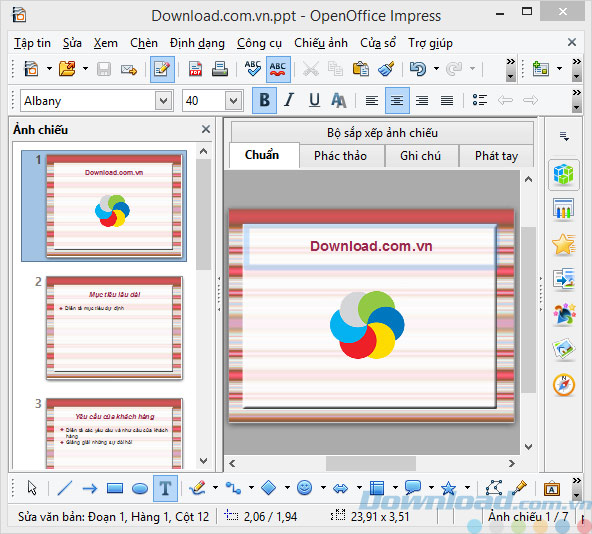Center the text horizontally
This screenshot has width=592, height=534.
tap(397, 100)
